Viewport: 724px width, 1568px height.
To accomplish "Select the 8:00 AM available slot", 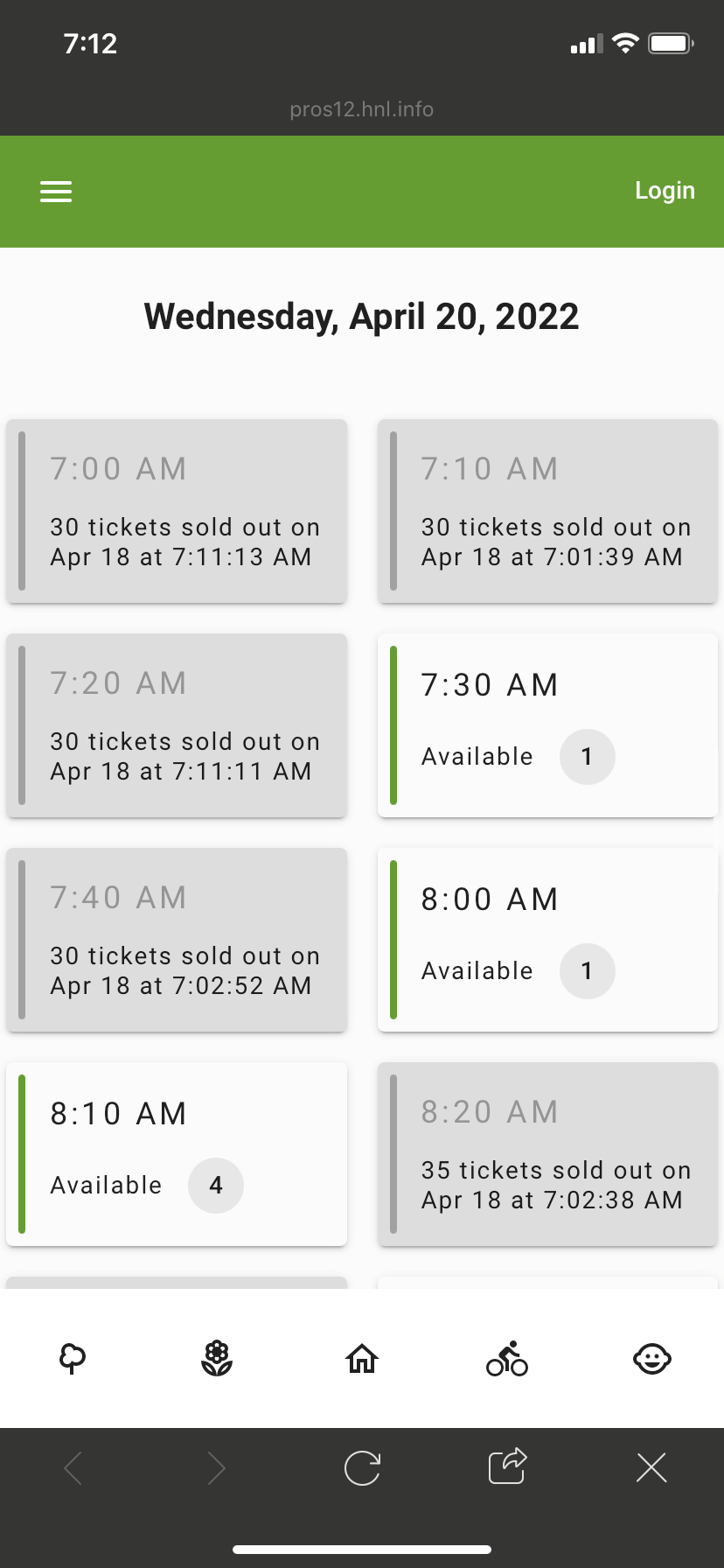I will (547, 940).
